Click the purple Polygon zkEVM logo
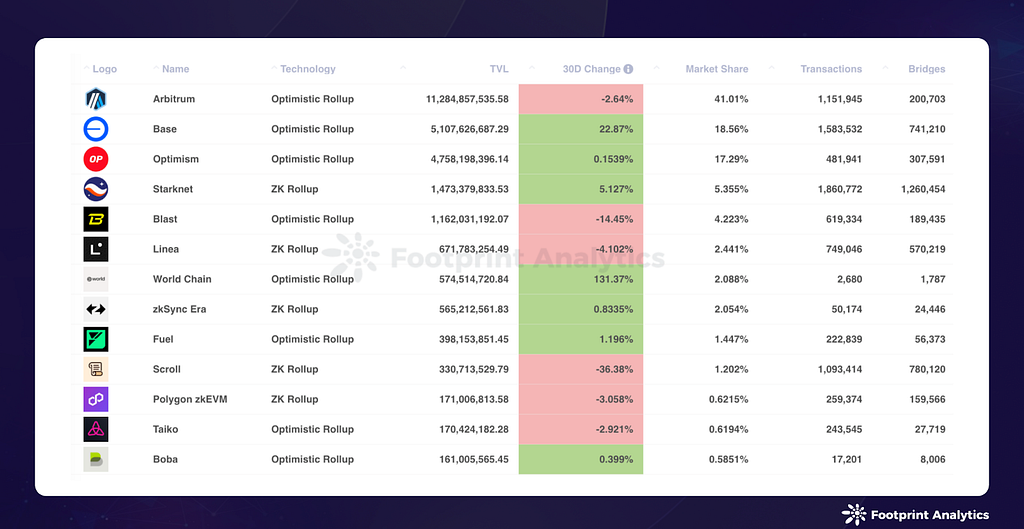 (x=96, y=399)
